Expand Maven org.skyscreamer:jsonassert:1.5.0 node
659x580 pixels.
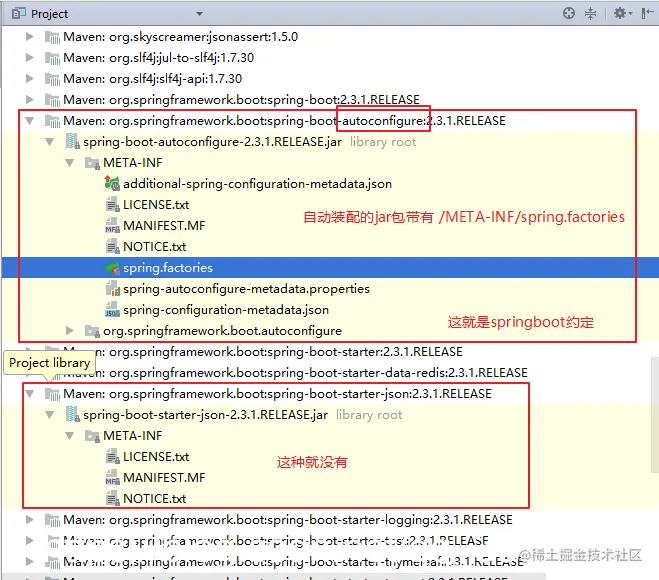29,37
